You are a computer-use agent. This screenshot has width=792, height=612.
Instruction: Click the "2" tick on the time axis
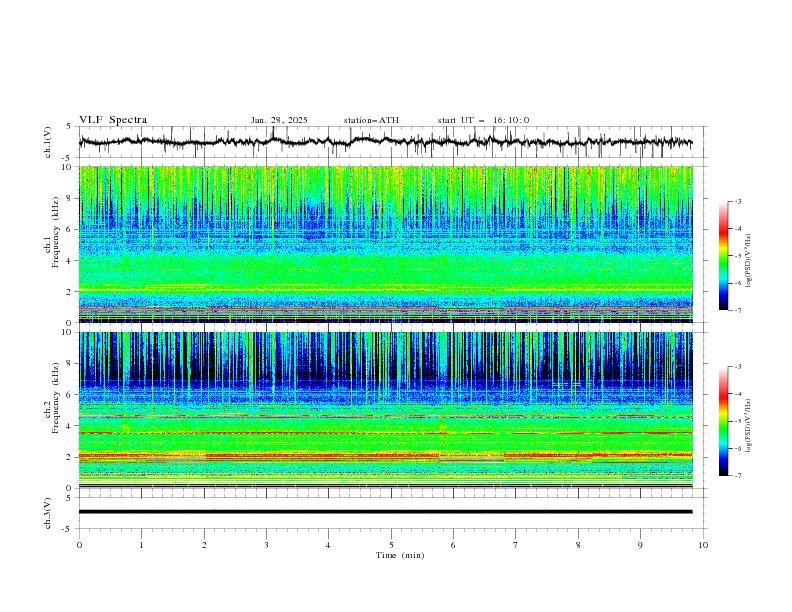pos(204,545)
